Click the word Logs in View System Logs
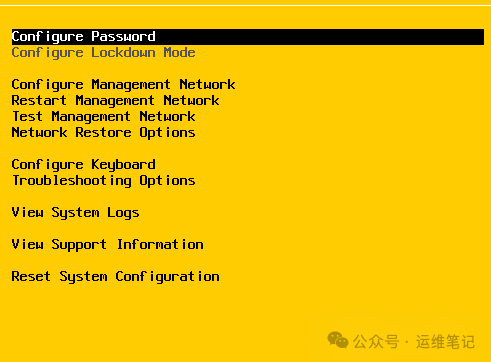This screenshot has width=491, height=362. (x=123, y=213)
